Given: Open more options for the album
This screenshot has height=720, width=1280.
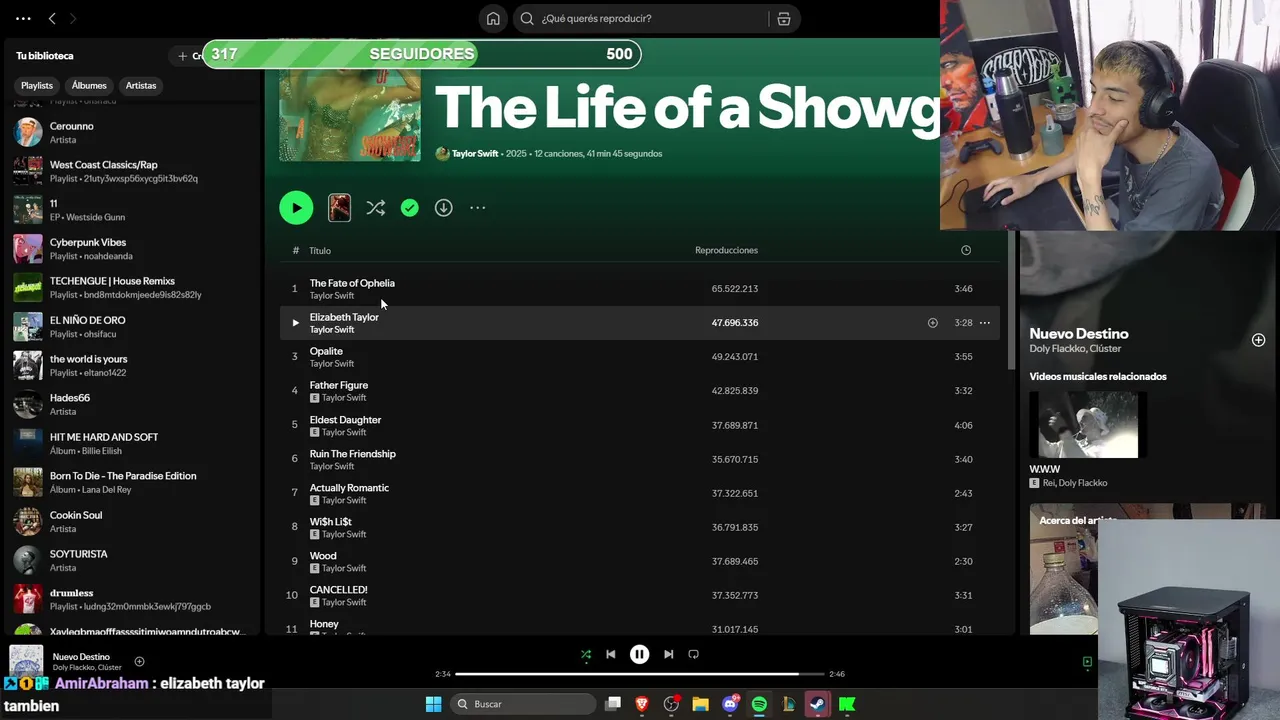Looking at the screenshot, I should 478,208.
